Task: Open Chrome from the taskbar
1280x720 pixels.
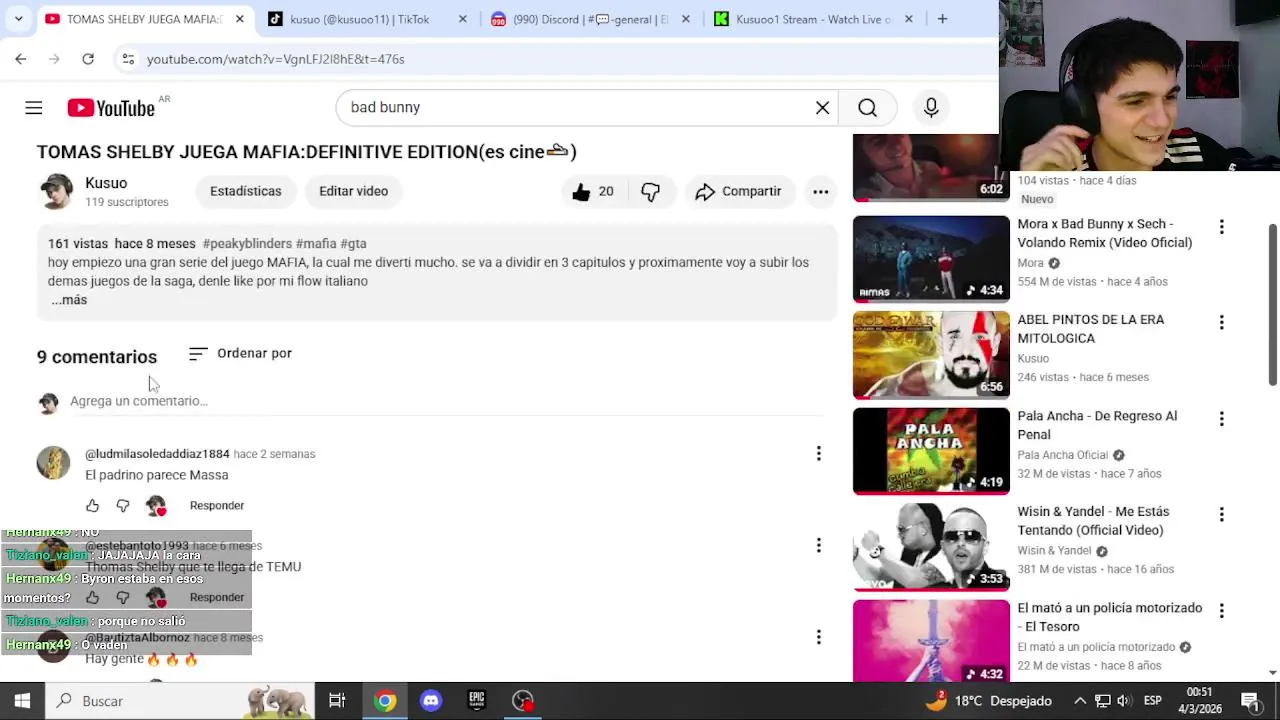Action: (385, 701)
